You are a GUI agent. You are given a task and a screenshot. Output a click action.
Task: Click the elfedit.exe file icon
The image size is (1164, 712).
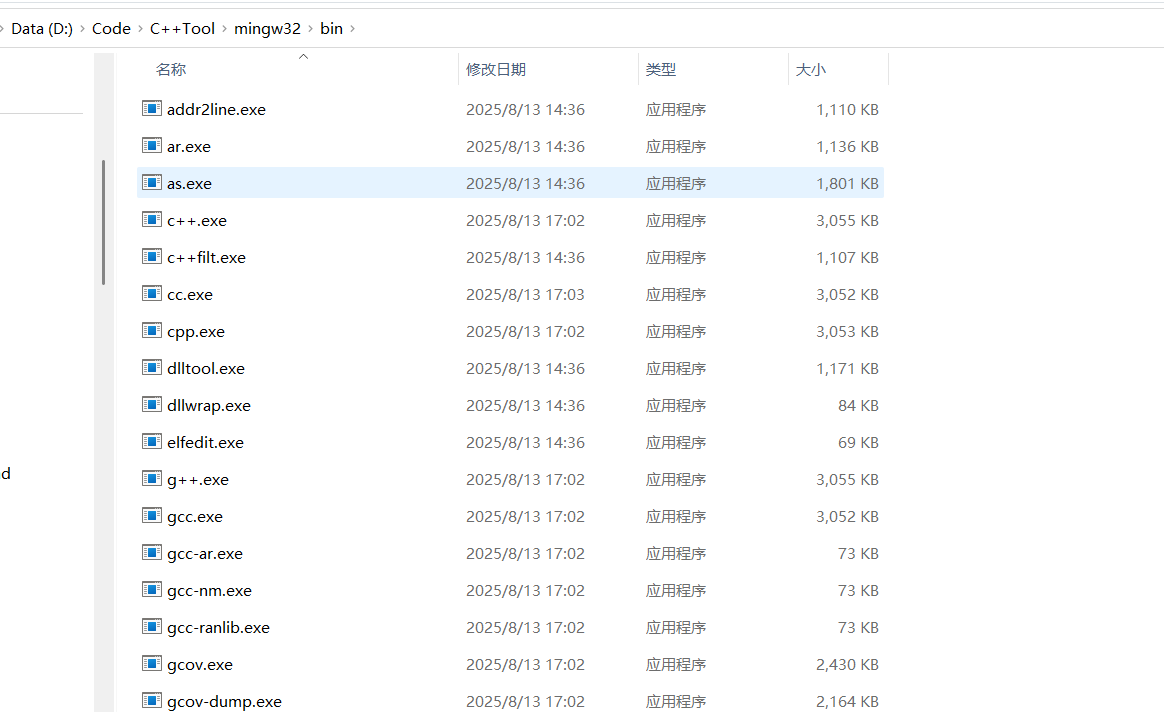(151, 442)
